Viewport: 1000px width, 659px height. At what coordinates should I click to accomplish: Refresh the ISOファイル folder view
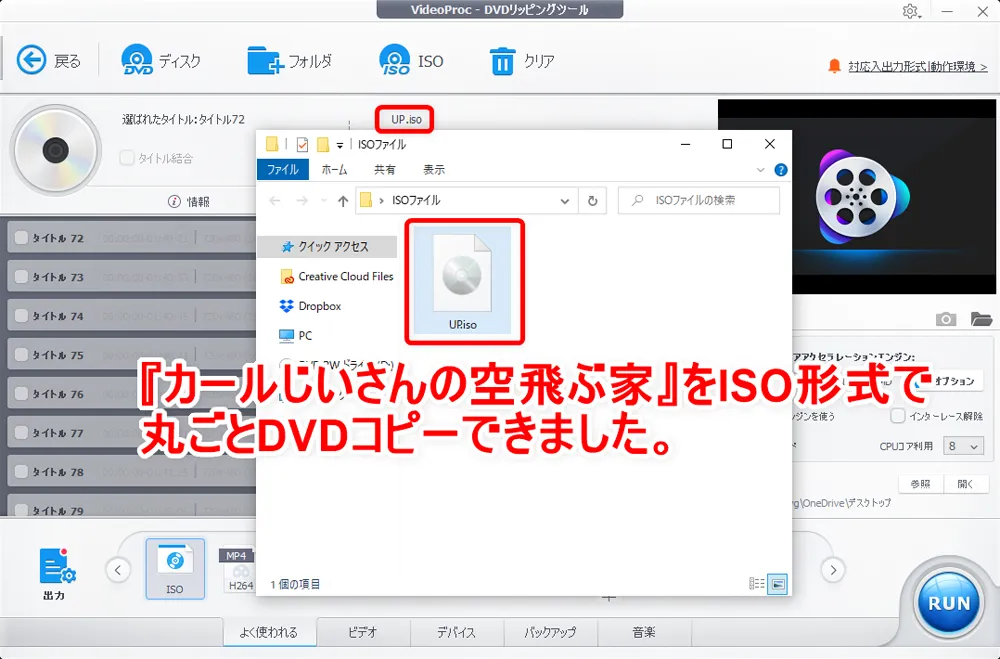[x=592, y=201]
